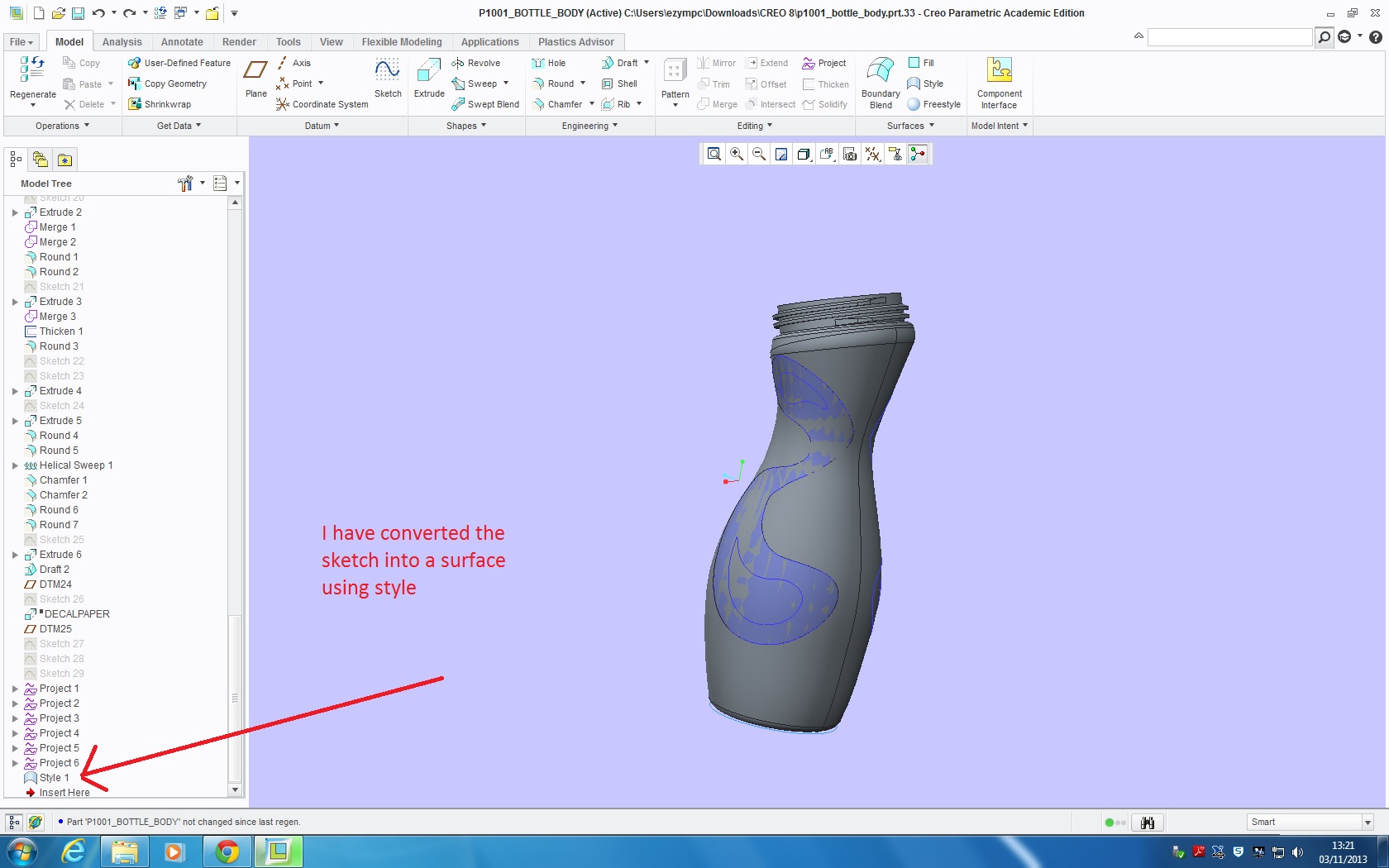Click the Open file folder icon
1389x868 pixels.
click(x=58, y=13)
